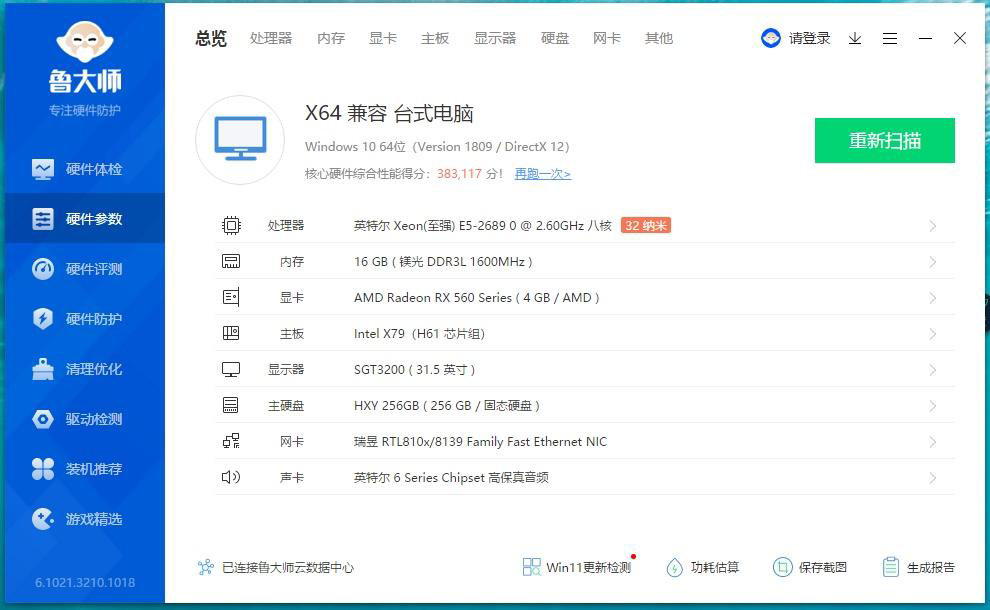Click the Win11更新检测 label
990x610 pixels.
[588, 567]
